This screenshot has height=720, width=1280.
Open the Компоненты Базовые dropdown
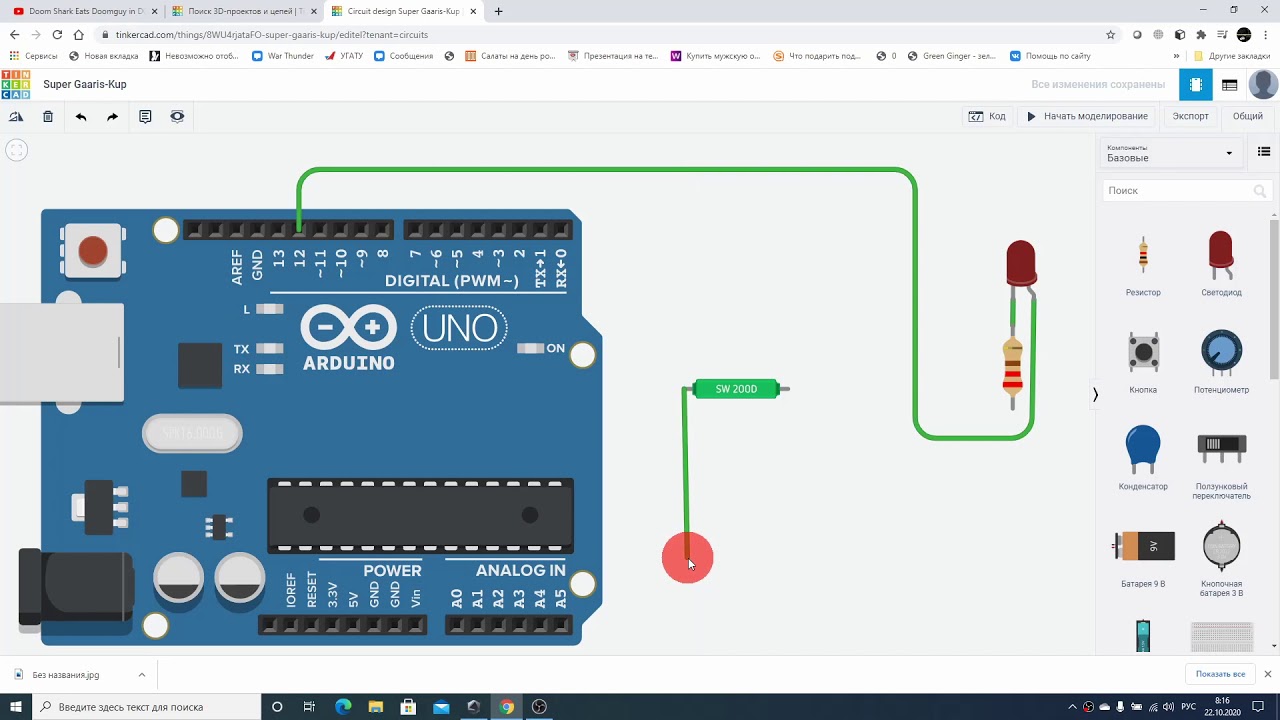1170,153
